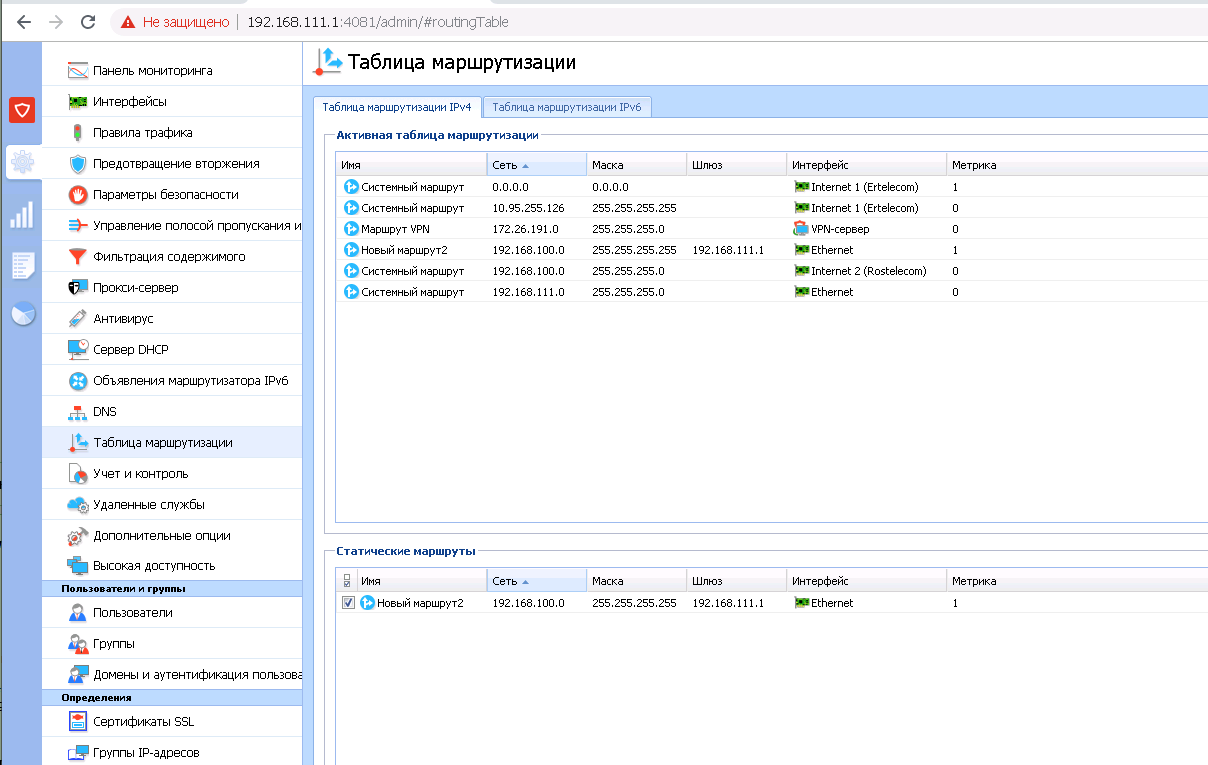This screenshot has height=765, width=1208.
Task: Click the not-secure warning triangle icon
Action: [x=127, y=21]
